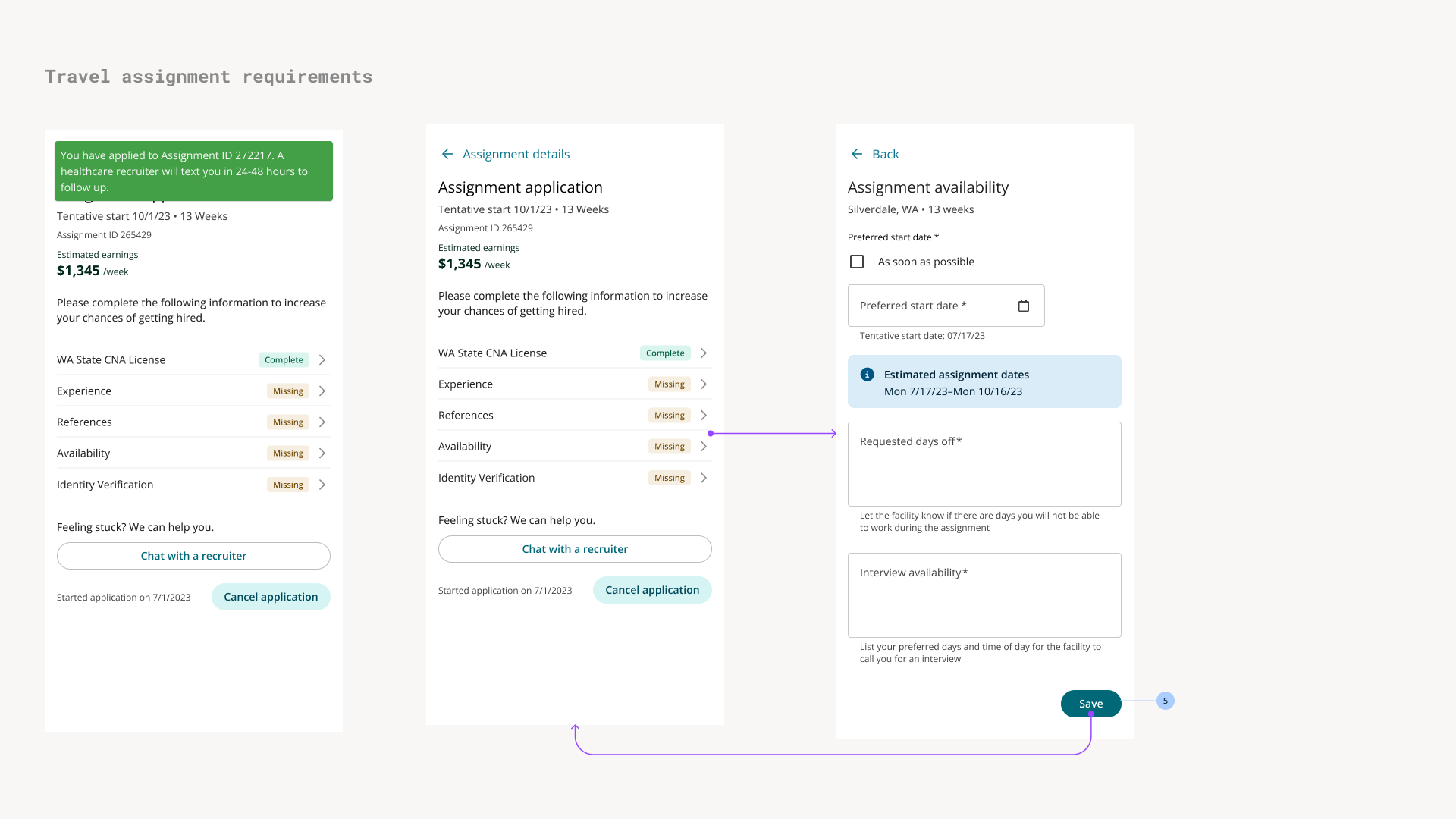Click the Back arrow icon on availability screen
The height and width of the screenshot is (819, 1456).
coord(857,154)
